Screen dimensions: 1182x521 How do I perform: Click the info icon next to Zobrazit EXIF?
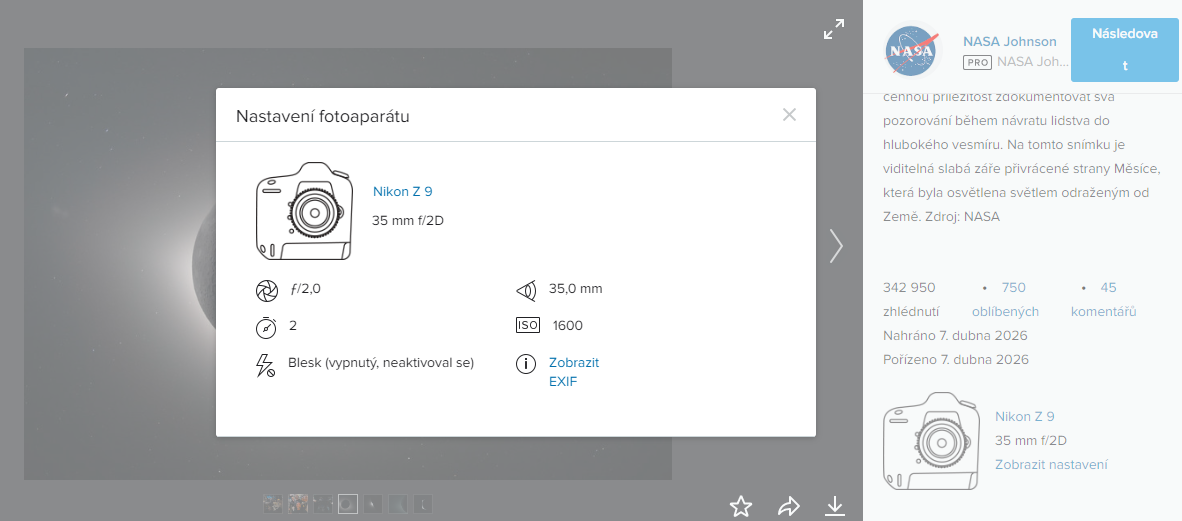527,365
